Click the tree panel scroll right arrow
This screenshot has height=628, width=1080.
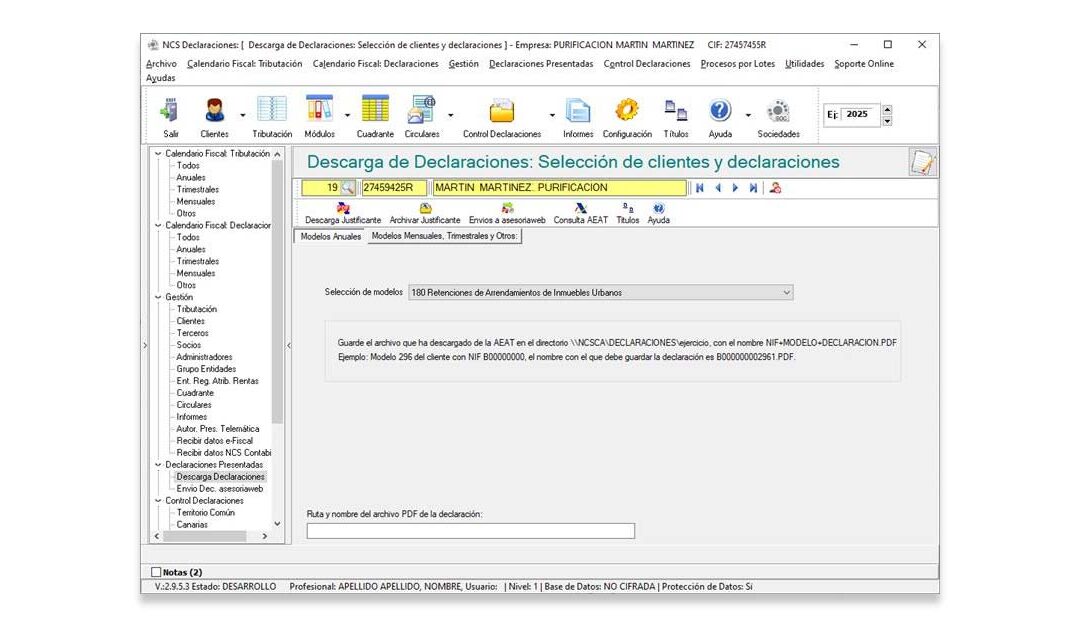click(264, 536)
